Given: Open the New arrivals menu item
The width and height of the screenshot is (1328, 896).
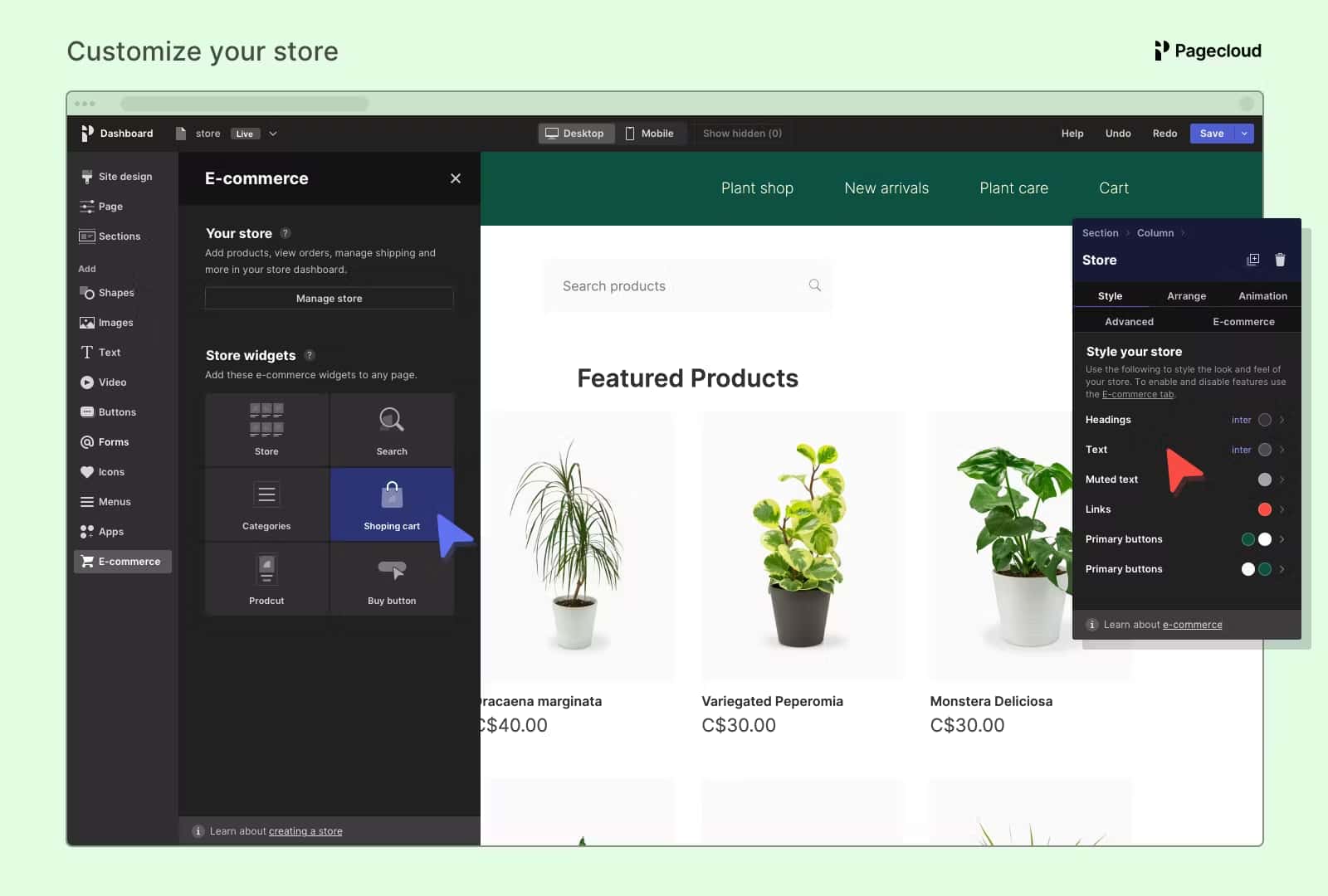Looking at the screenshot, I should point(886,188).
